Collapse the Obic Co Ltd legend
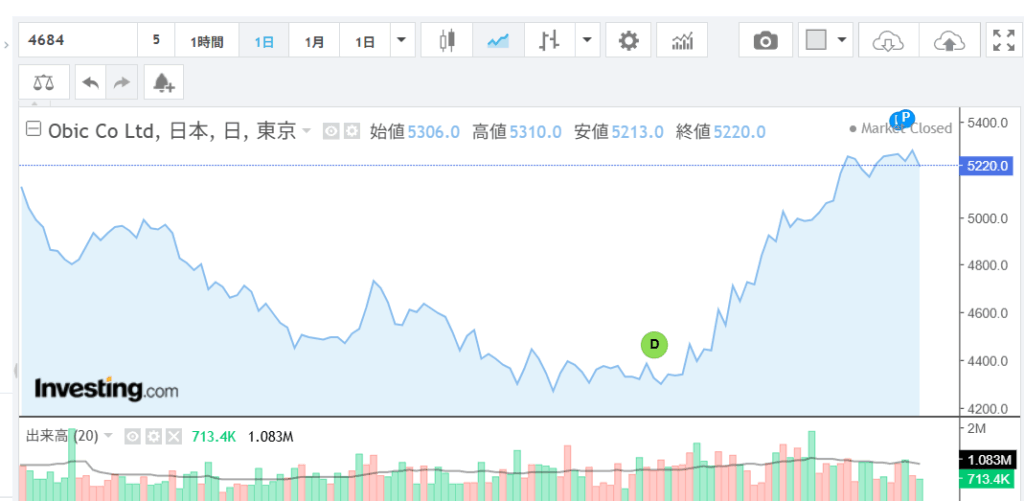The width and height of the screenshot is (1024, 501). 33,129
